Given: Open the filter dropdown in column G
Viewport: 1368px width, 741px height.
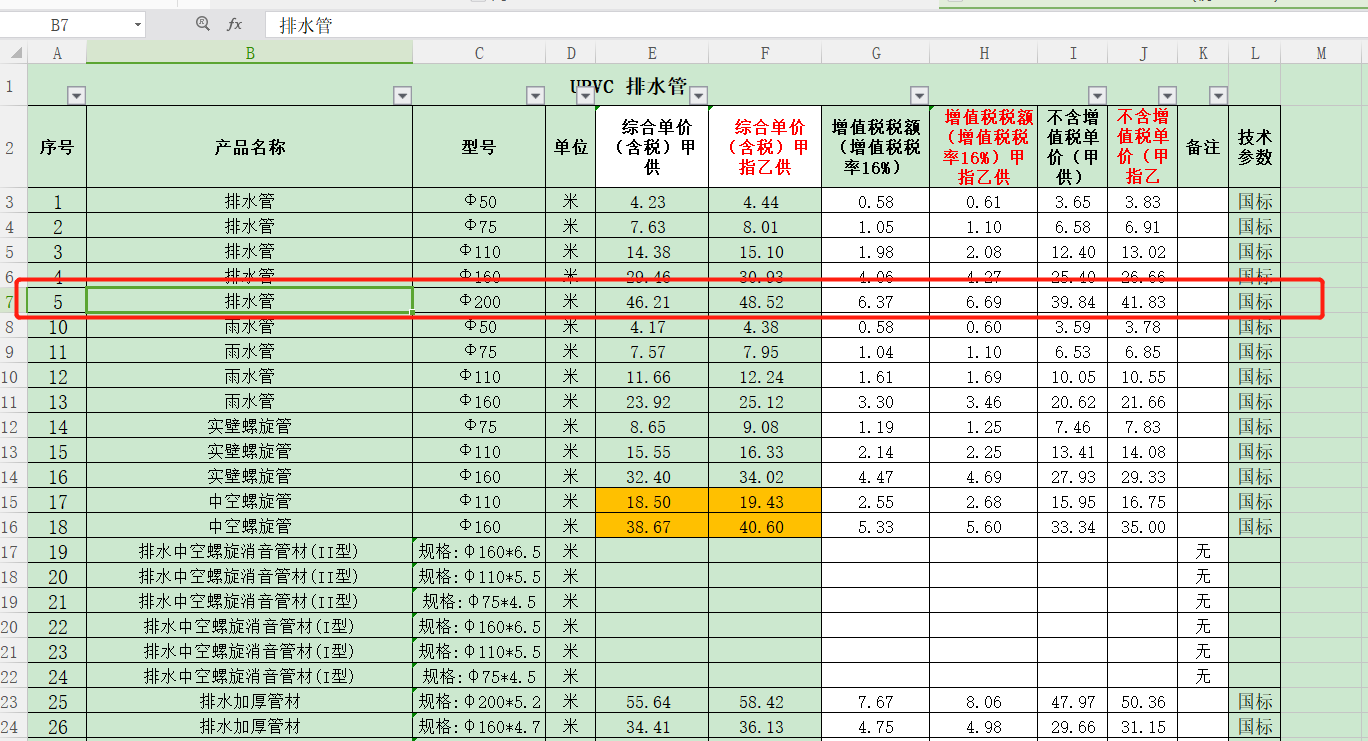Looking at the screenshot, I should pyautogui.click(x=919, y=96).
